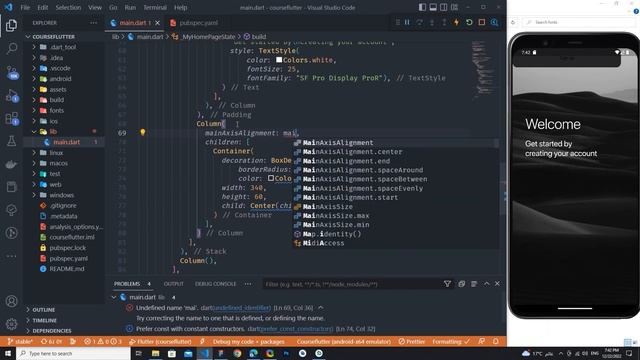This screenshot has height=360, width=640.
Task: Open customize layout icon
Action: [x=454, y=7]
